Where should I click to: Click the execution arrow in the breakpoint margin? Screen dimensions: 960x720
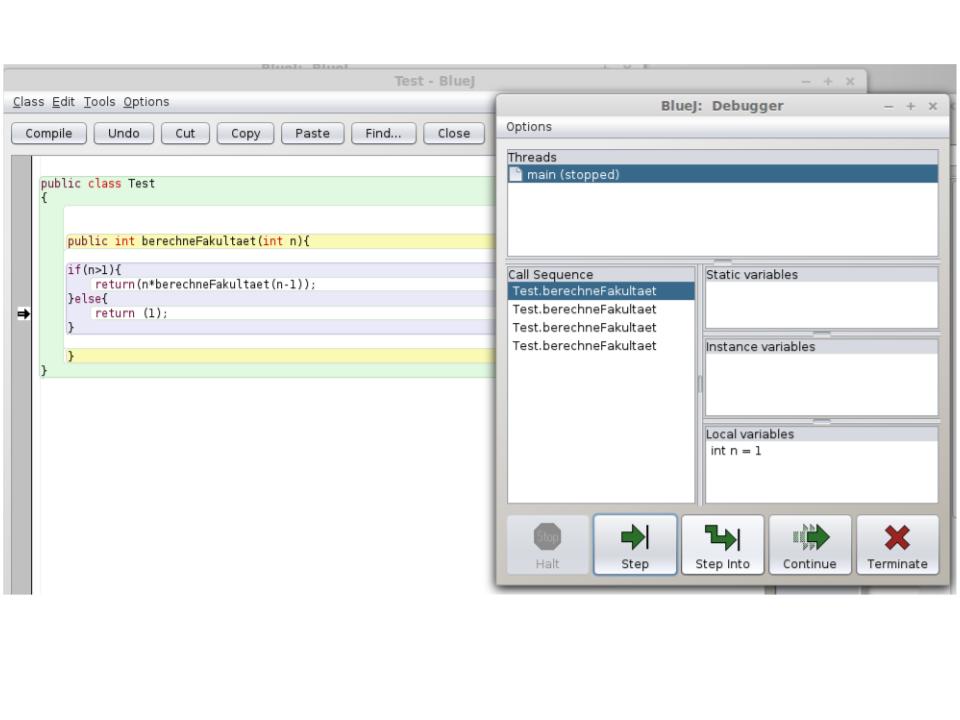23,314
